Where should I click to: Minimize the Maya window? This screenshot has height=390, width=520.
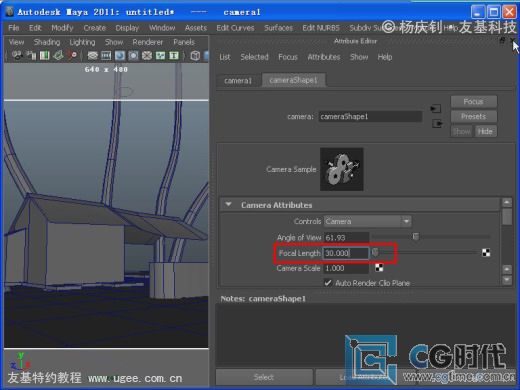[x=478, y=12]
